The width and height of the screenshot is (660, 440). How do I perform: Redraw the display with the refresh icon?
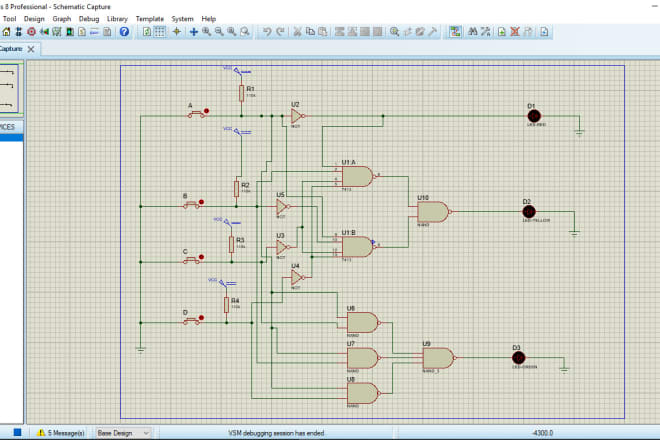tap(147, 32)
